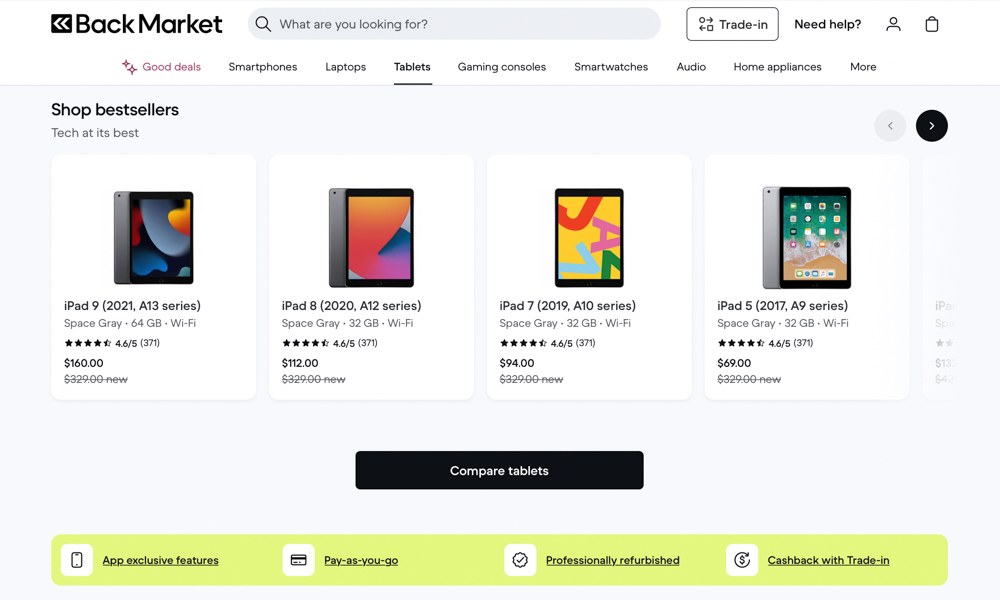This screenshot has width=1000, height=600.
Task: Expand the More navigation menu
Action: [863, 67]
